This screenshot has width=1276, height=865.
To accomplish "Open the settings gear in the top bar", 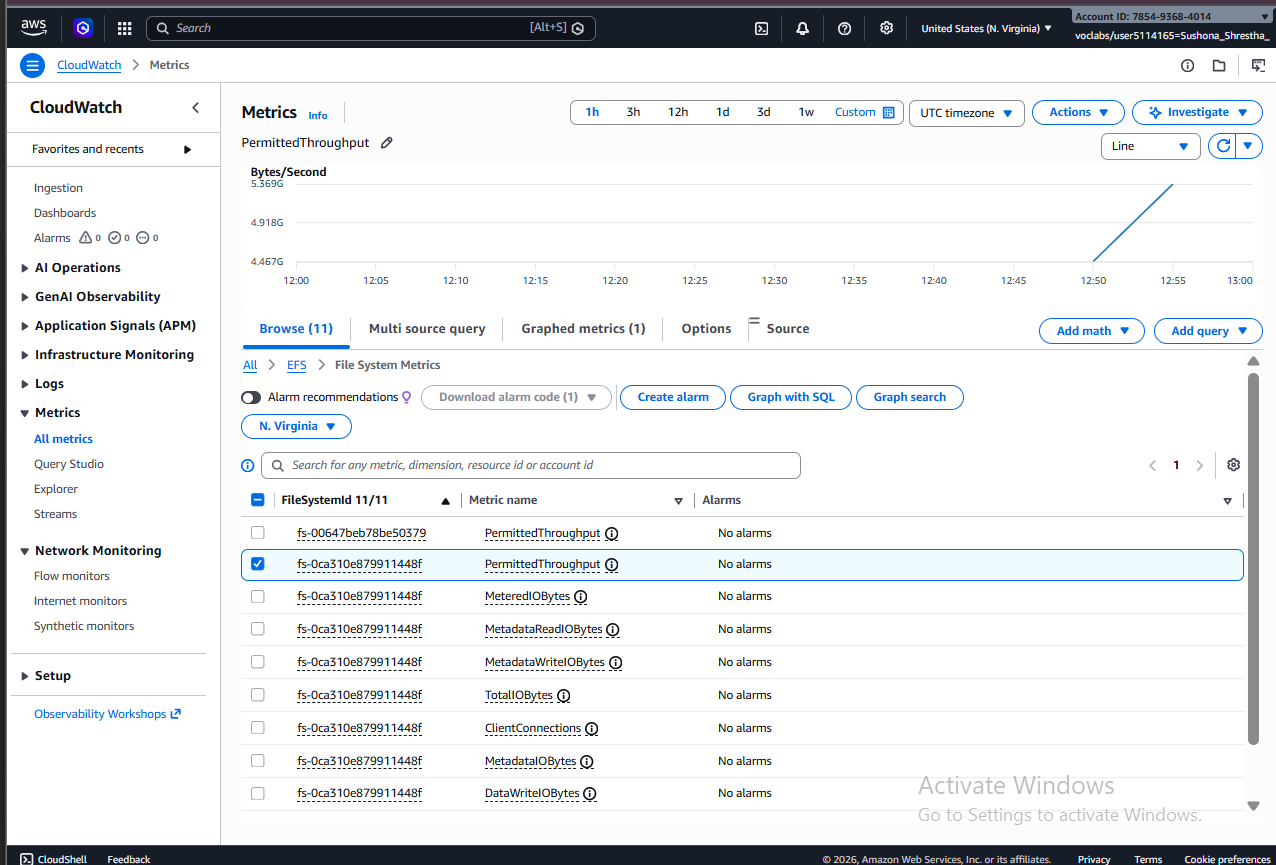I will tap(886, 28).
